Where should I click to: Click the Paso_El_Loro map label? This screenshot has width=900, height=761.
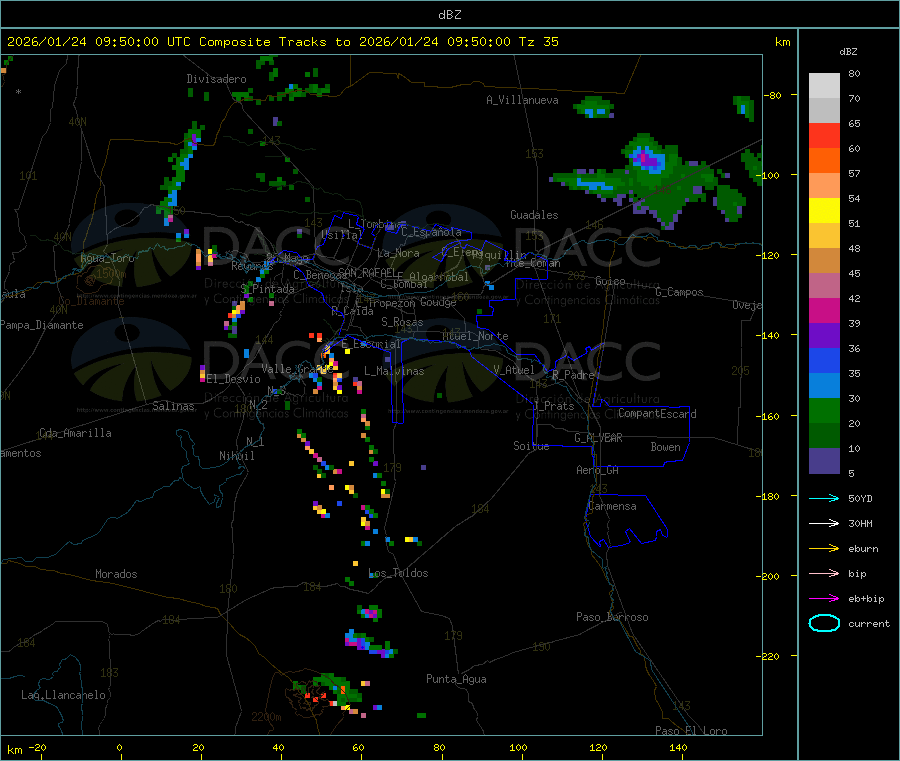tap(691, 731)
